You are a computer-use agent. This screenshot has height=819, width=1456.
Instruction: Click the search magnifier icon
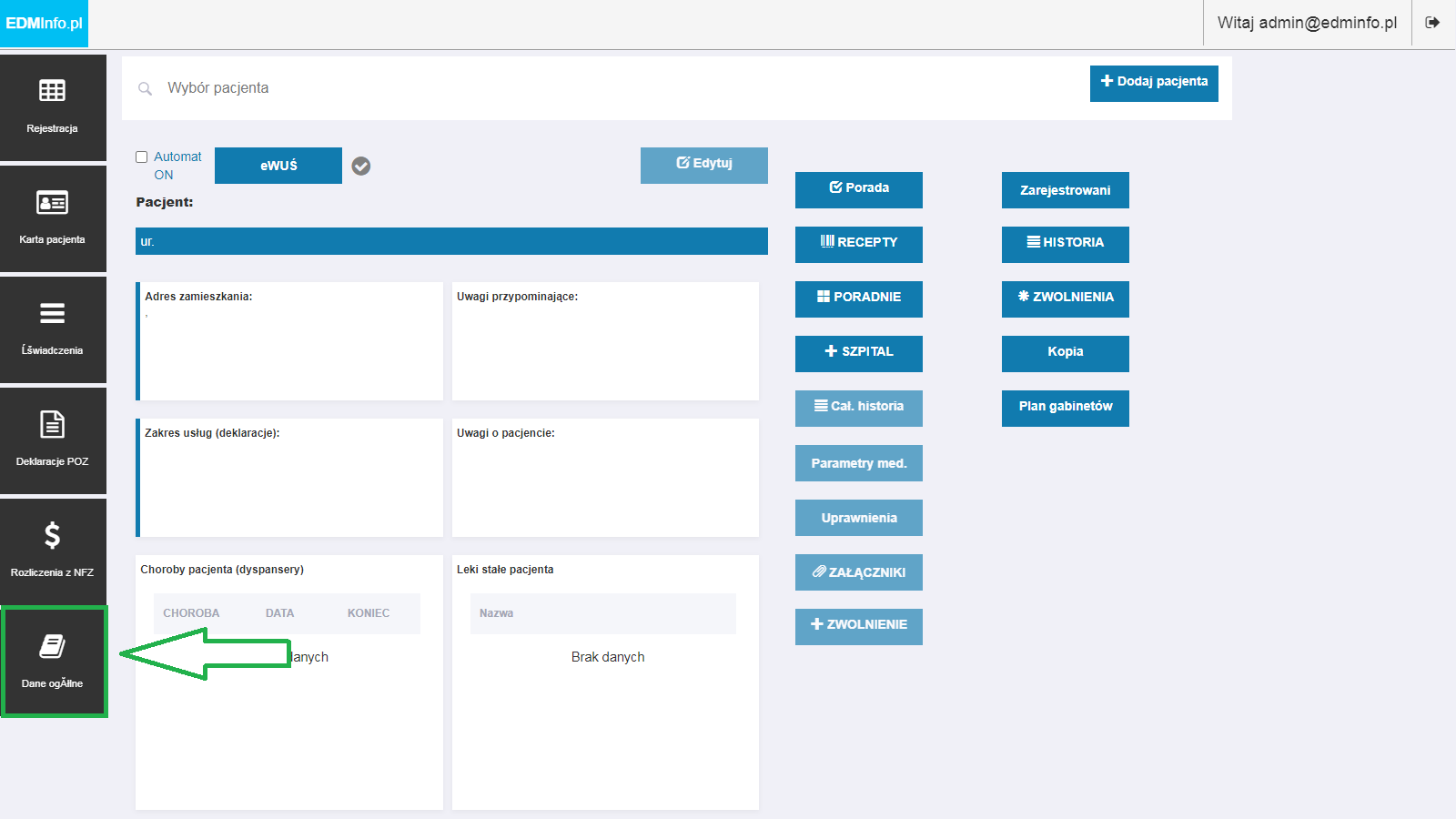coord(145,88)
